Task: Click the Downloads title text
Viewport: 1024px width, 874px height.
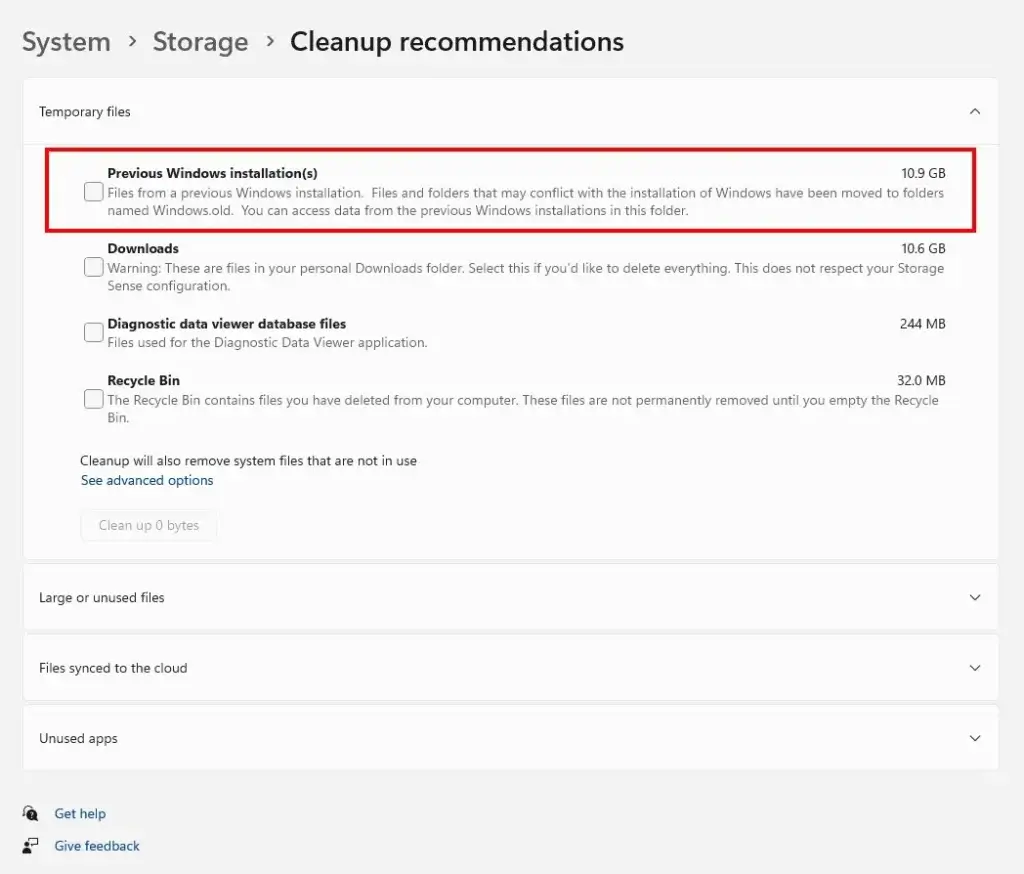Action: tap(143, 248)
